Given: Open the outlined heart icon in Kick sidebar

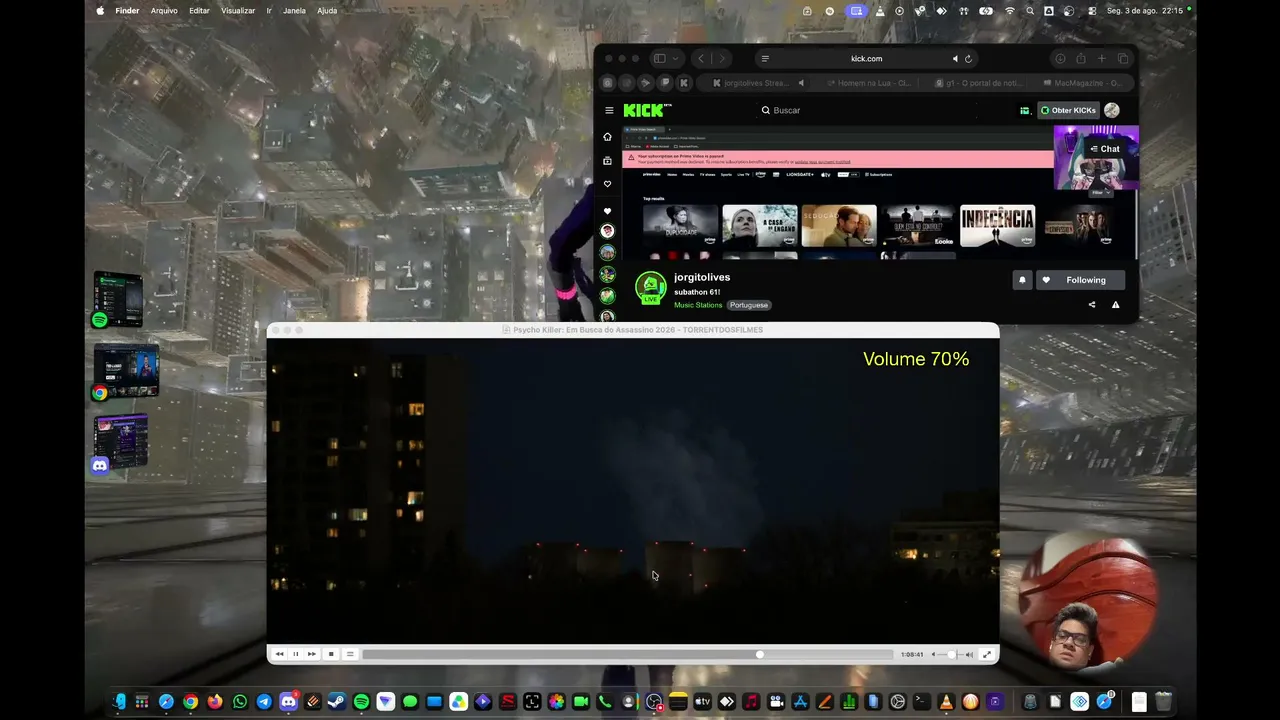Looking at the screenshot, I should click(607, 184).
